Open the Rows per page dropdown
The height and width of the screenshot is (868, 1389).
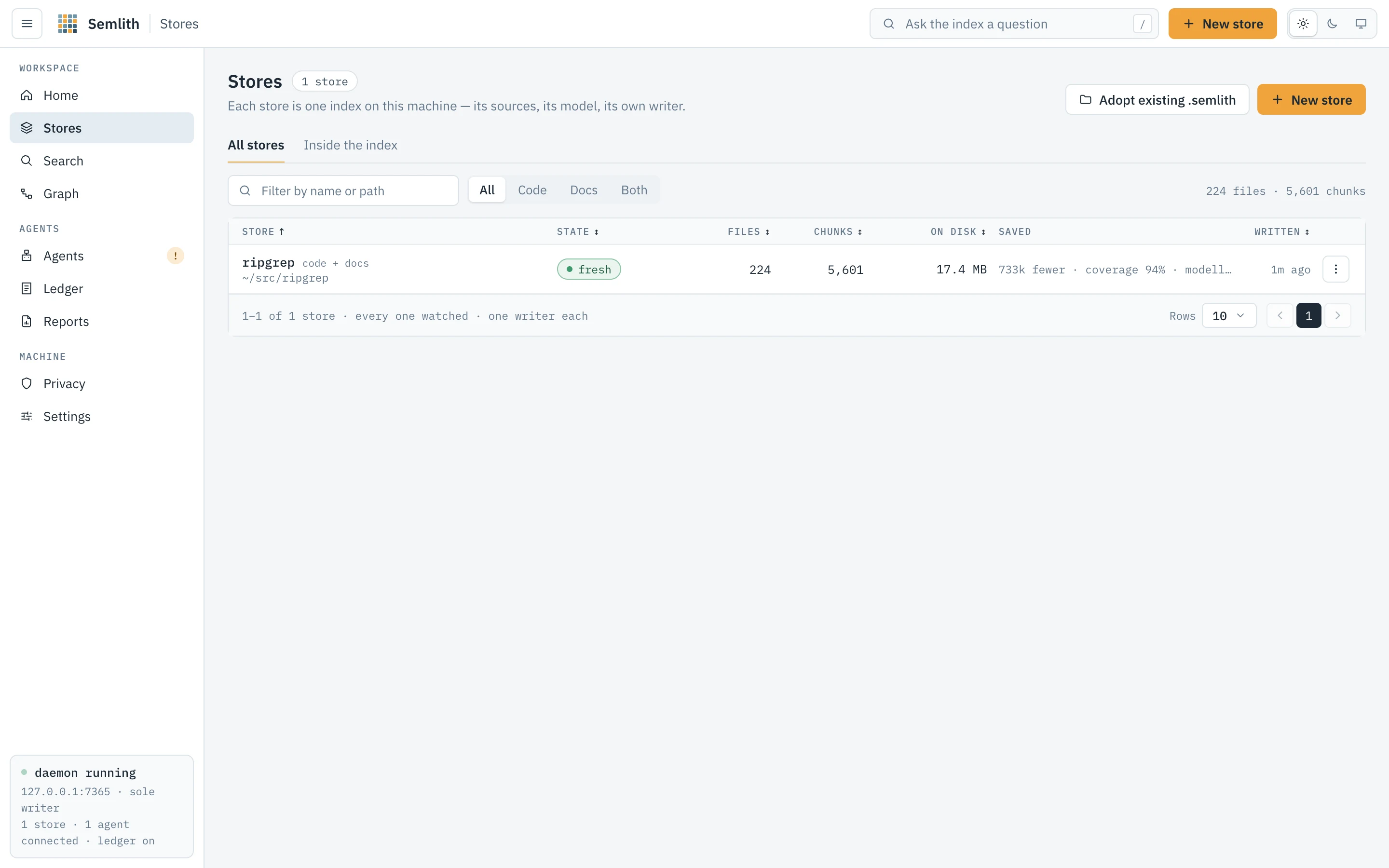coord(1229,316)
